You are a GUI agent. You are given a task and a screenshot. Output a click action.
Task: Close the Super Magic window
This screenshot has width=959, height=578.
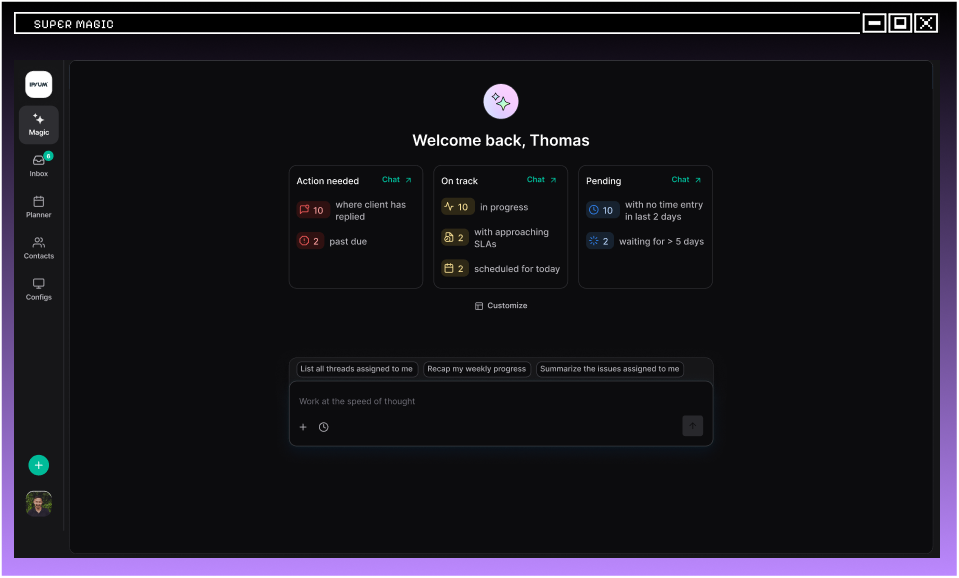[x=926, y=23]
